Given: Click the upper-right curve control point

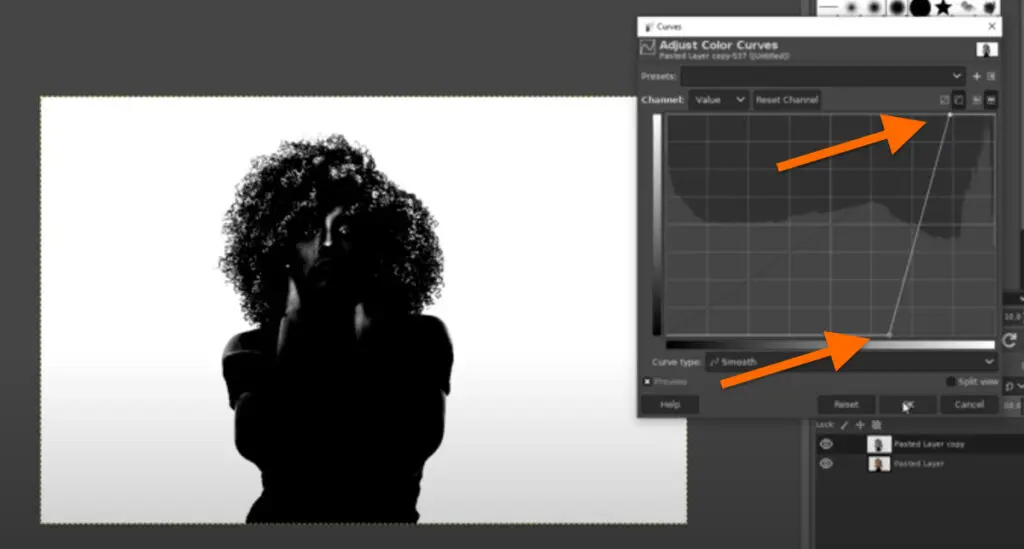Looking at the screenshot, I should pos(950,115).
